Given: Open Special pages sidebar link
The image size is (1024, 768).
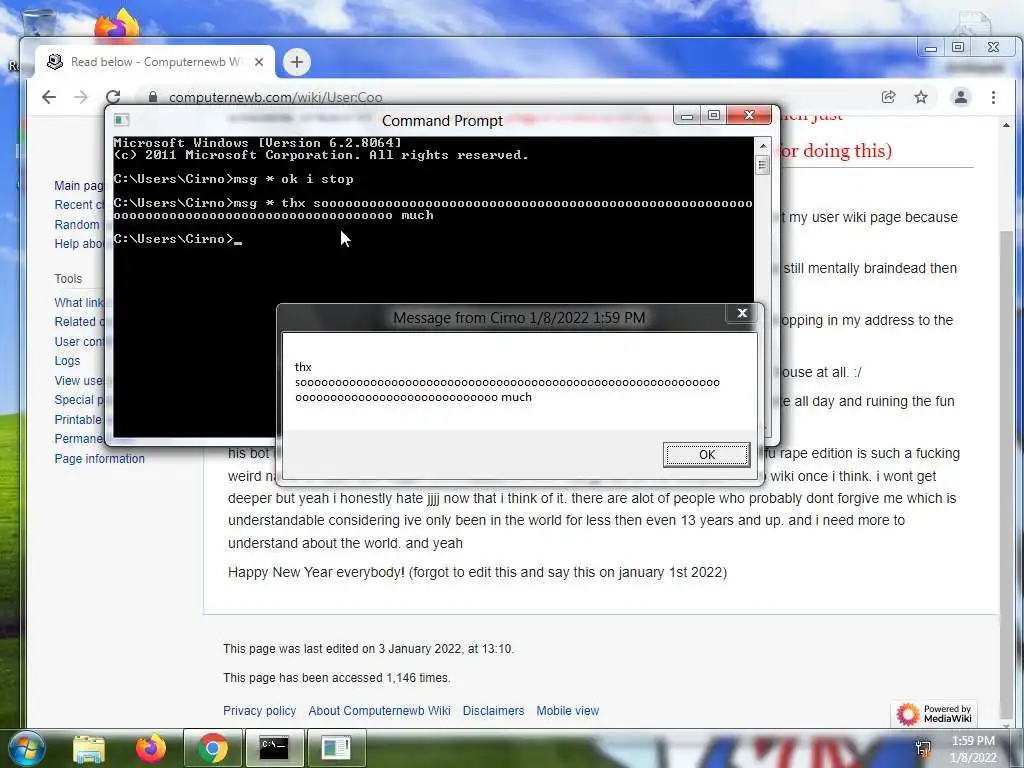Looking at the screenshot, I should point(79,400).
